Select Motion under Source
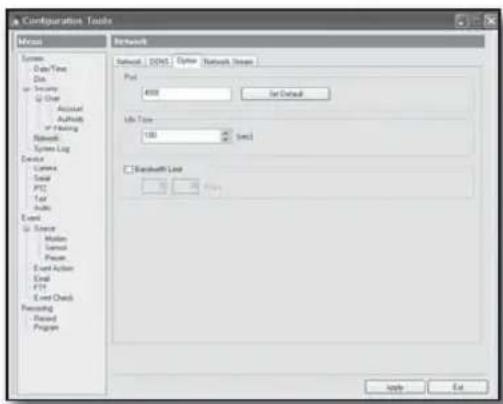503x404 pixels. click(x=56, y=239)
